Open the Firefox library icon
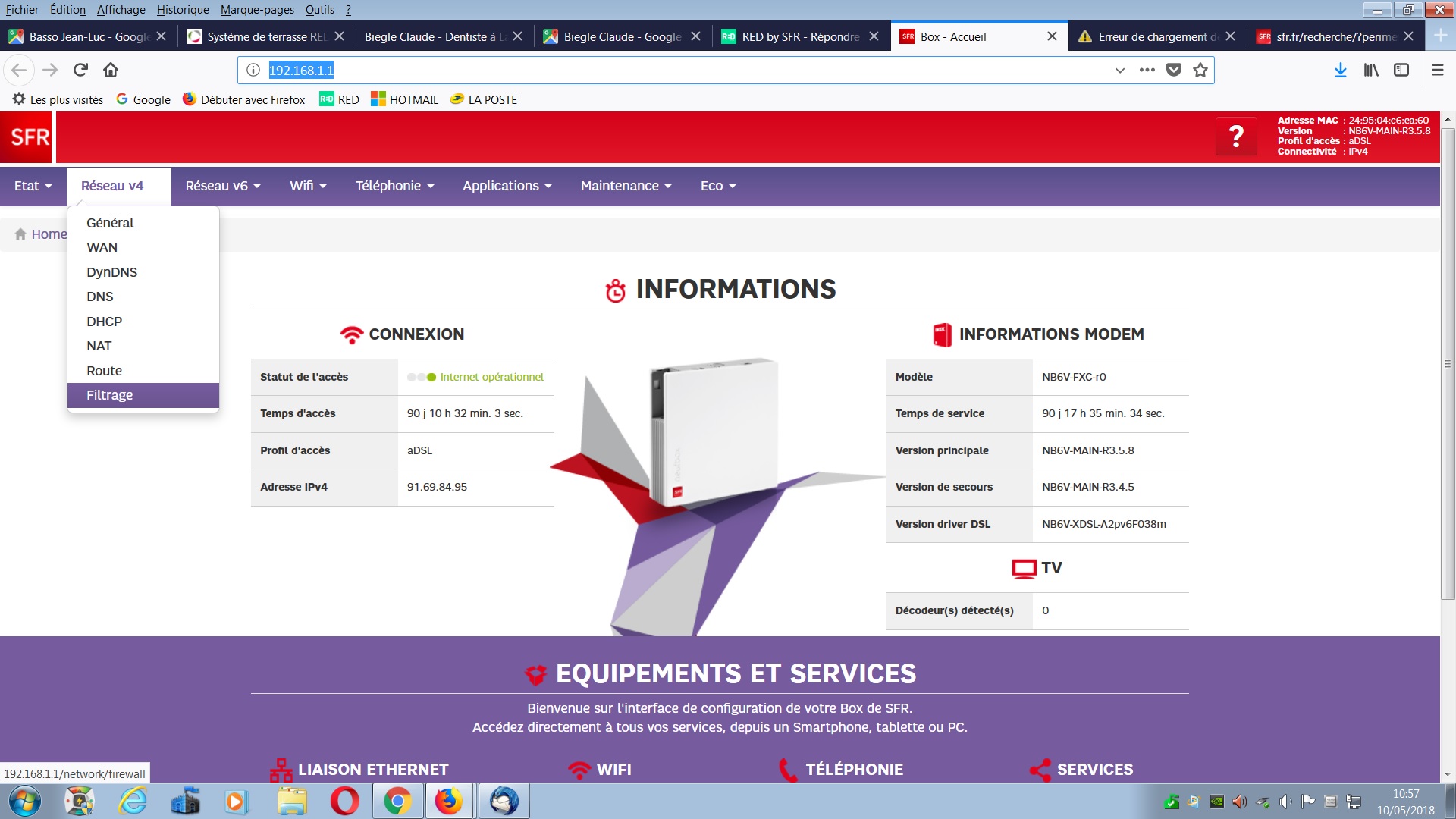 pos(1371,70)
